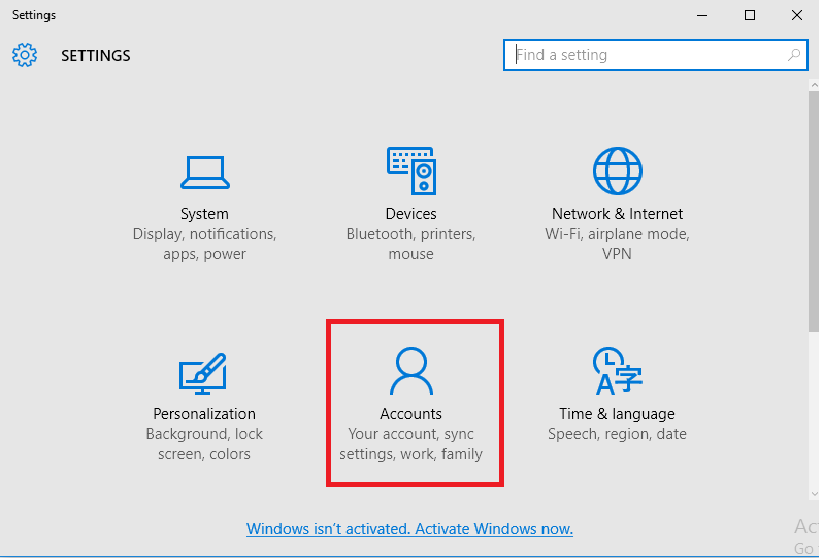Click 'Wi-Fi, airplane mode, VPN' description

[x=617, y=244]
